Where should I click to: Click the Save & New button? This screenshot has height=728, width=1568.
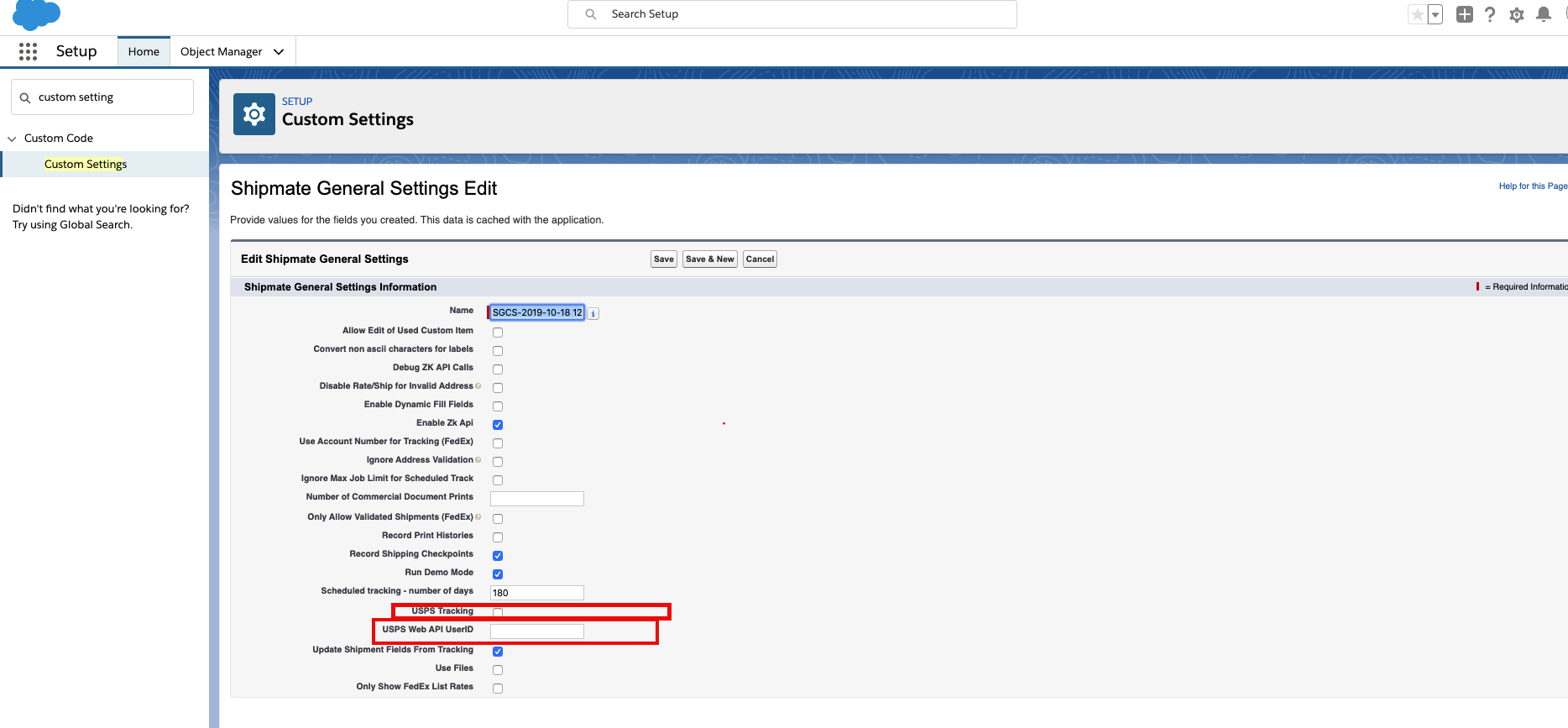click(x=710, y=259)
